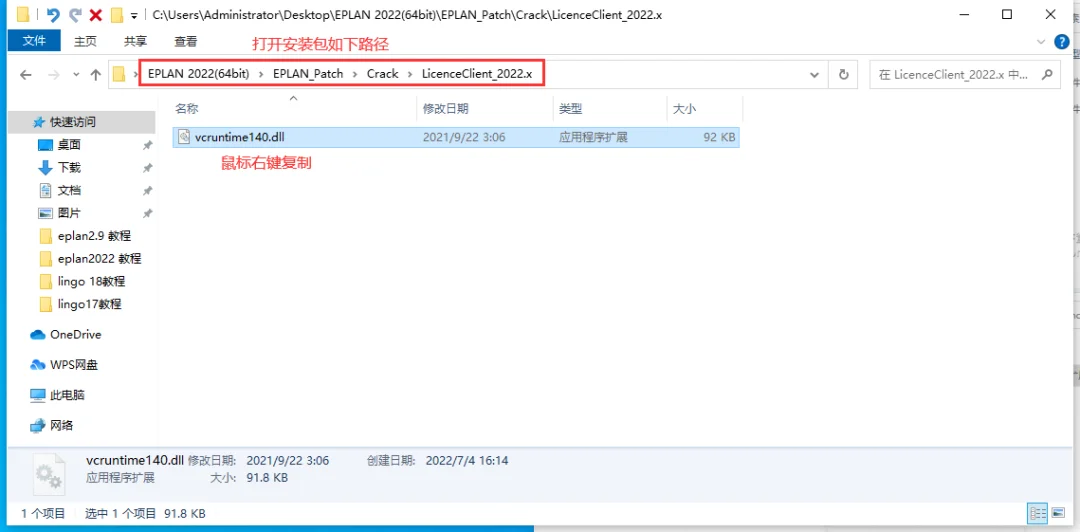Open 下载 in navigation pane
The height and width of the screenshot is (532, 1080).
[69, 167]
